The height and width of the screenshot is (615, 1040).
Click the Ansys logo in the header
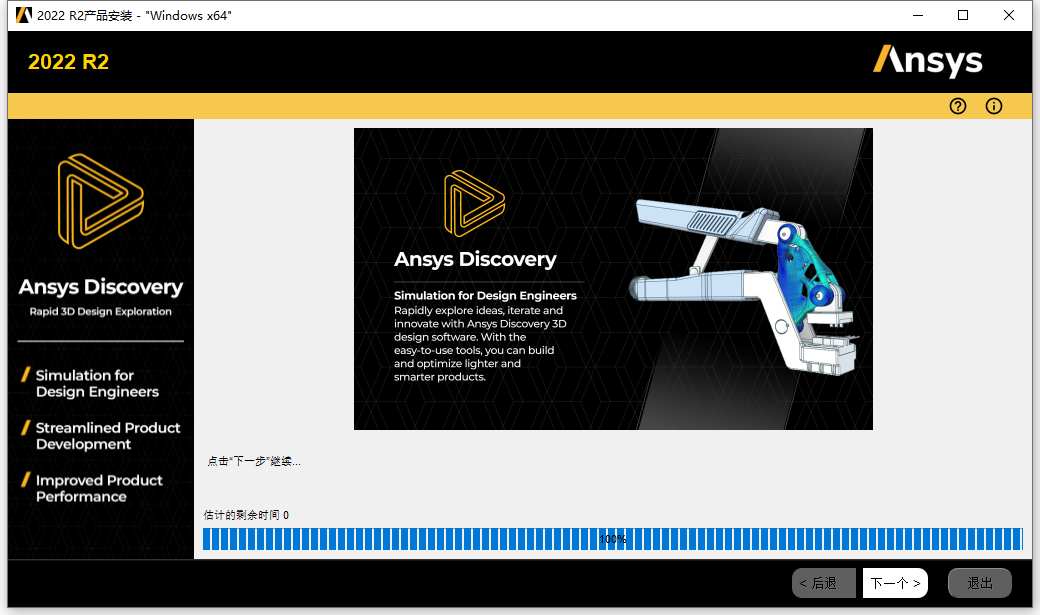pos(927,61)
